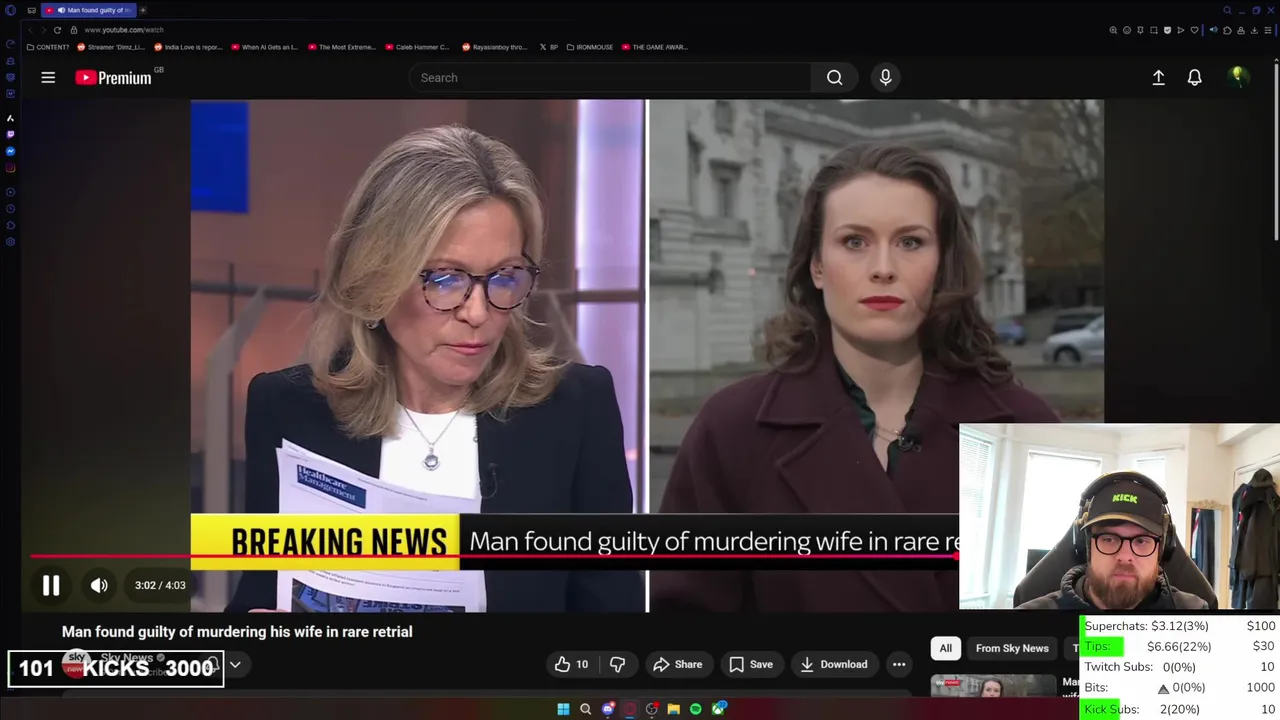The width and height of the screenshot is (1280, 720).
Task: Open the browser profile account icon
Action: point(1241,30)
